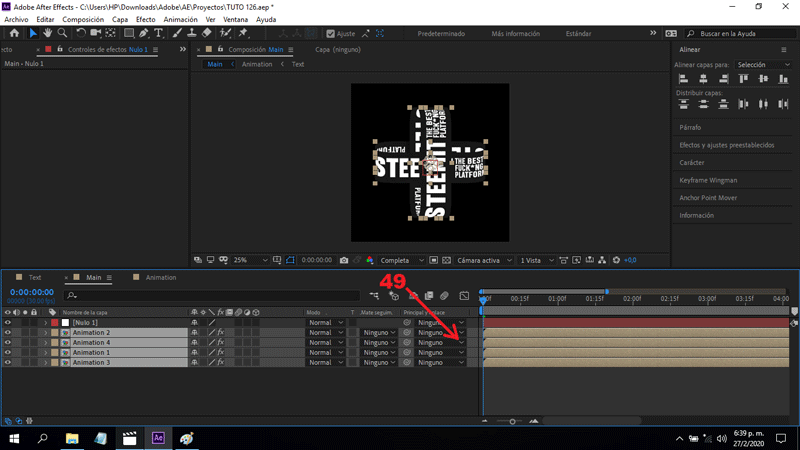Select the Brush tool

(177, 33)
